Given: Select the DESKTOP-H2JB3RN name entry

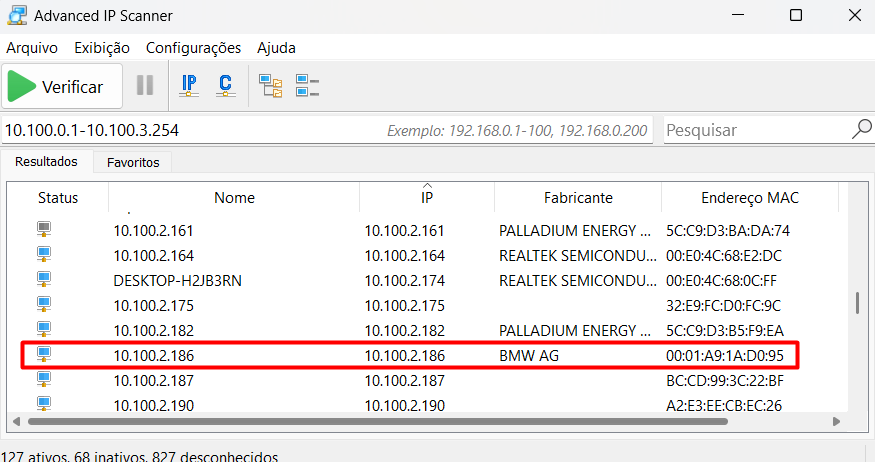Looking at the screenshot, I should tap(177, 281).
